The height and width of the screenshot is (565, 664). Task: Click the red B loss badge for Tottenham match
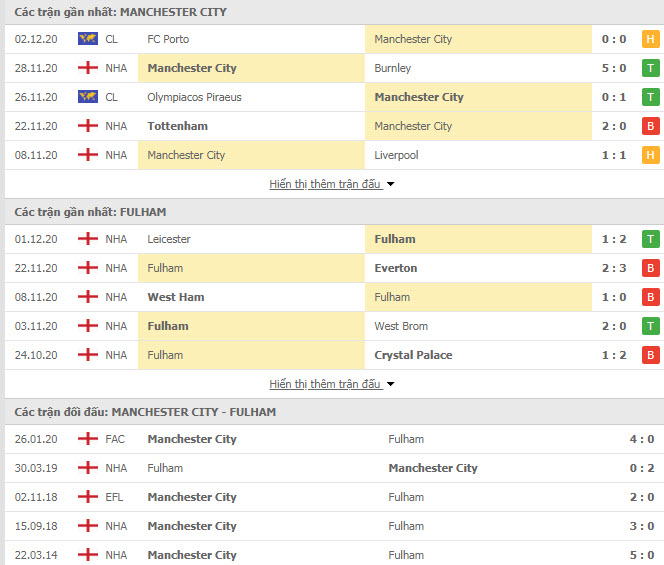pyautogui.click(x=650, y=126)
